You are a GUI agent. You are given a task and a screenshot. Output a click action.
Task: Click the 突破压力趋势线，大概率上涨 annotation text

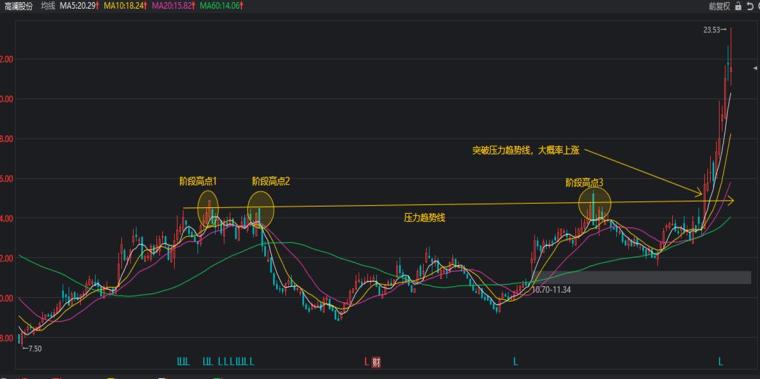pos(526,150)
